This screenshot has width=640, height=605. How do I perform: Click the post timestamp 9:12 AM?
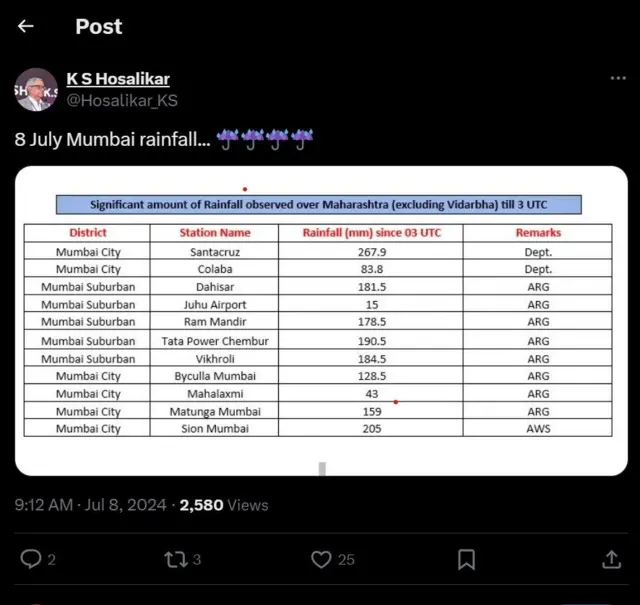click(x=44, y=505)
